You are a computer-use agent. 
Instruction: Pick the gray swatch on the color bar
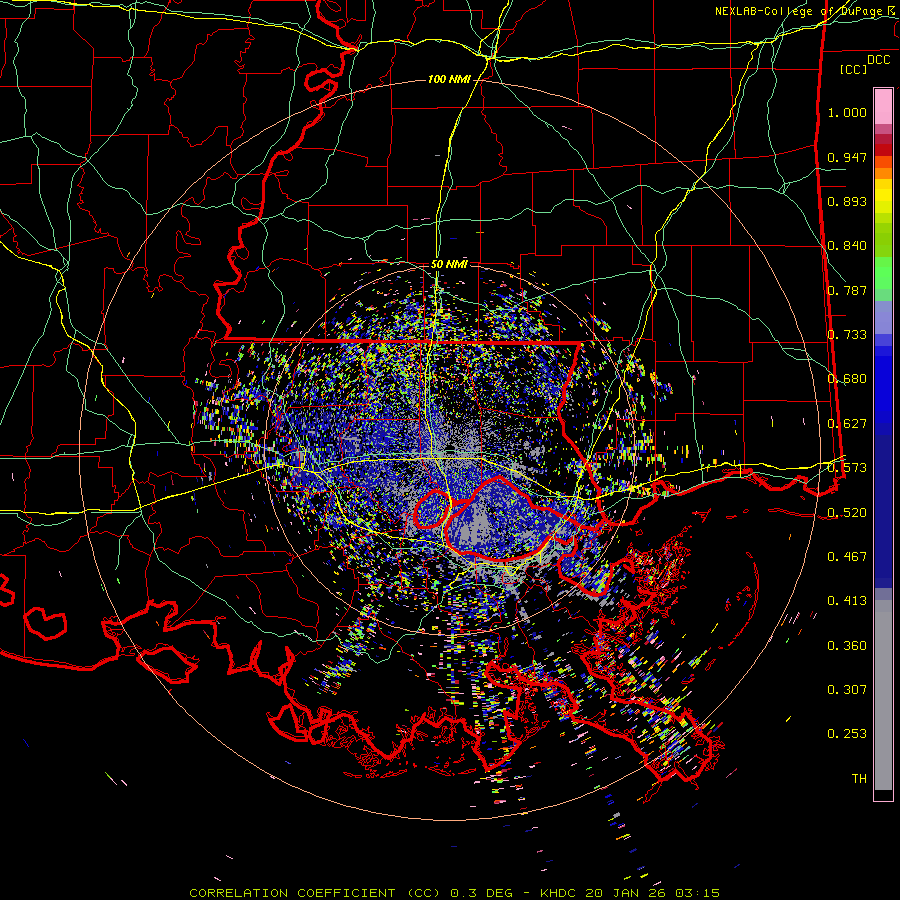click(883, 695)
